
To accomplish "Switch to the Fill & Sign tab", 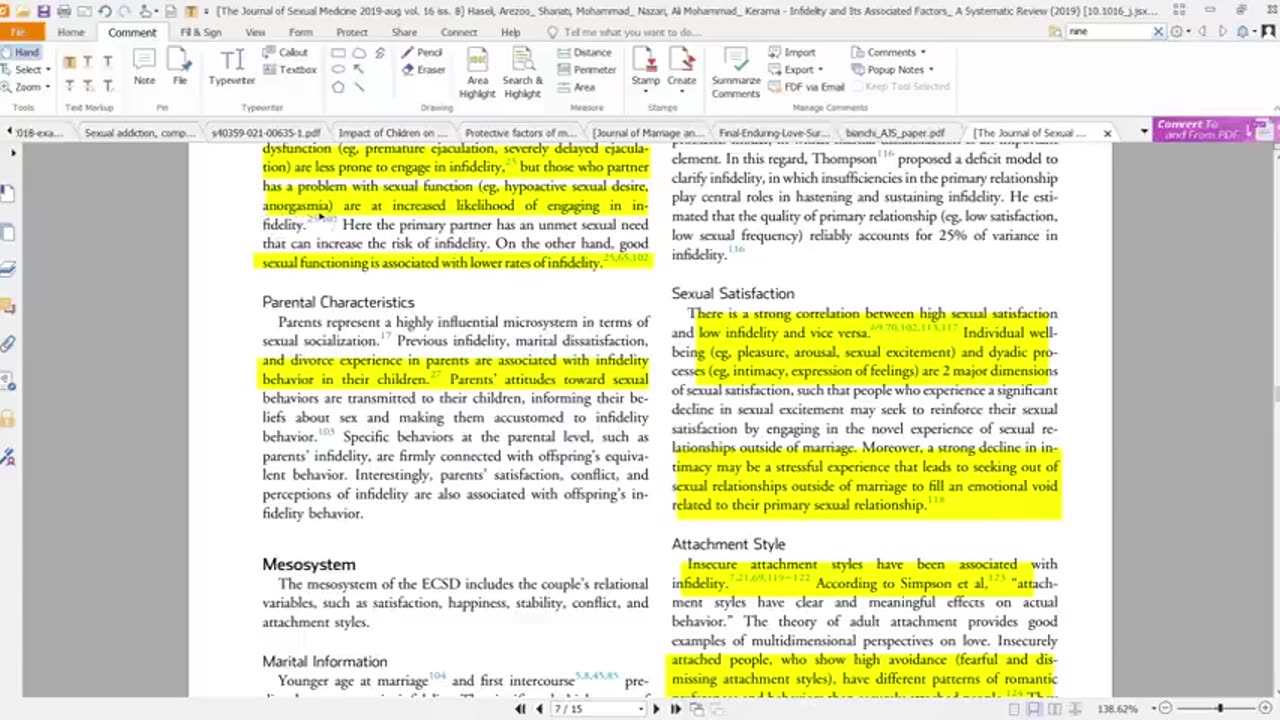I will [x=200, y=32].
